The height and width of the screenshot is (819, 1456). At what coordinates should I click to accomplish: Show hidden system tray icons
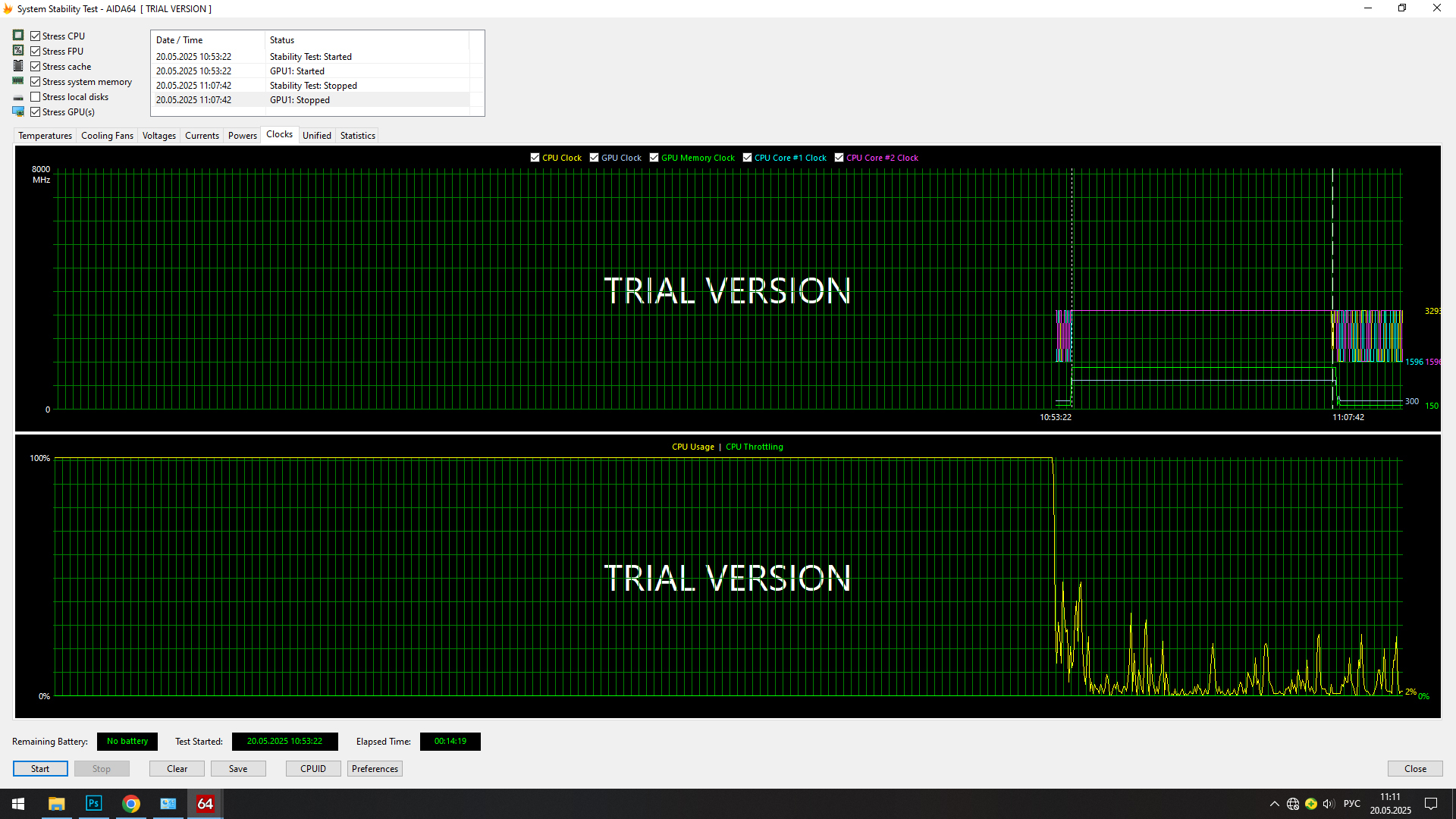[x=1274, y=804]
